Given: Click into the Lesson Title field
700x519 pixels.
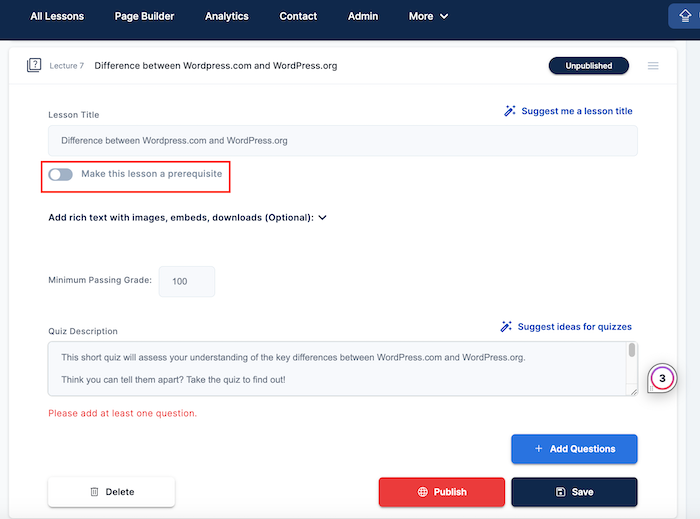Looking at the screenshot, I should coord(342,141).
